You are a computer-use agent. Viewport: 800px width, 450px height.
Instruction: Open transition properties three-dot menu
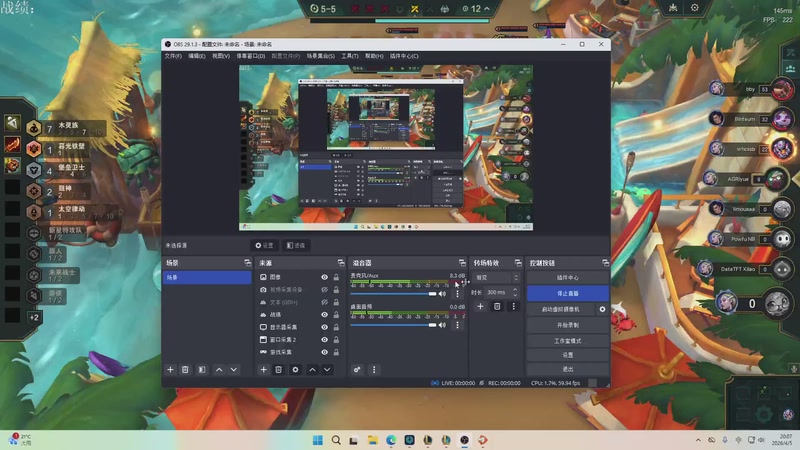(514, 306)
